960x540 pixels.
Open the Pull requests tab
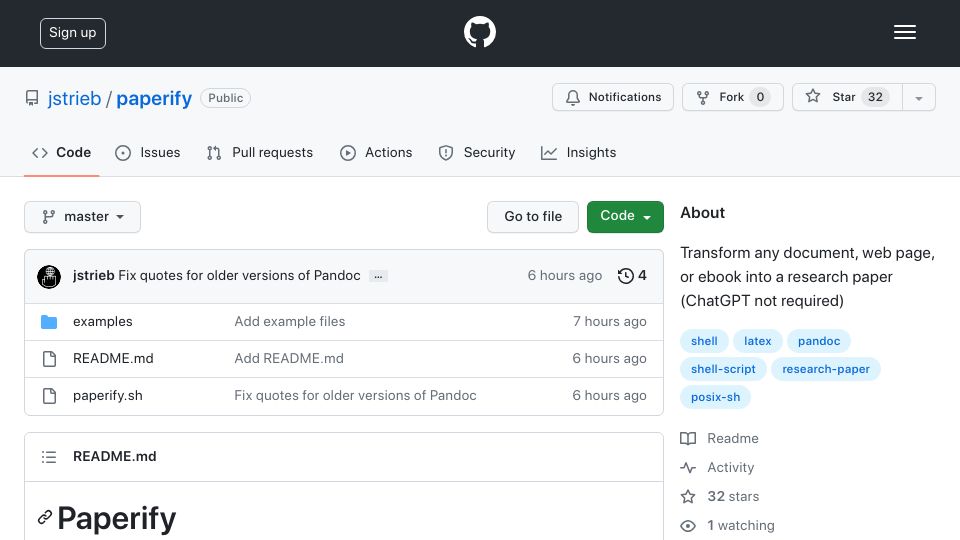click(260, 152)
